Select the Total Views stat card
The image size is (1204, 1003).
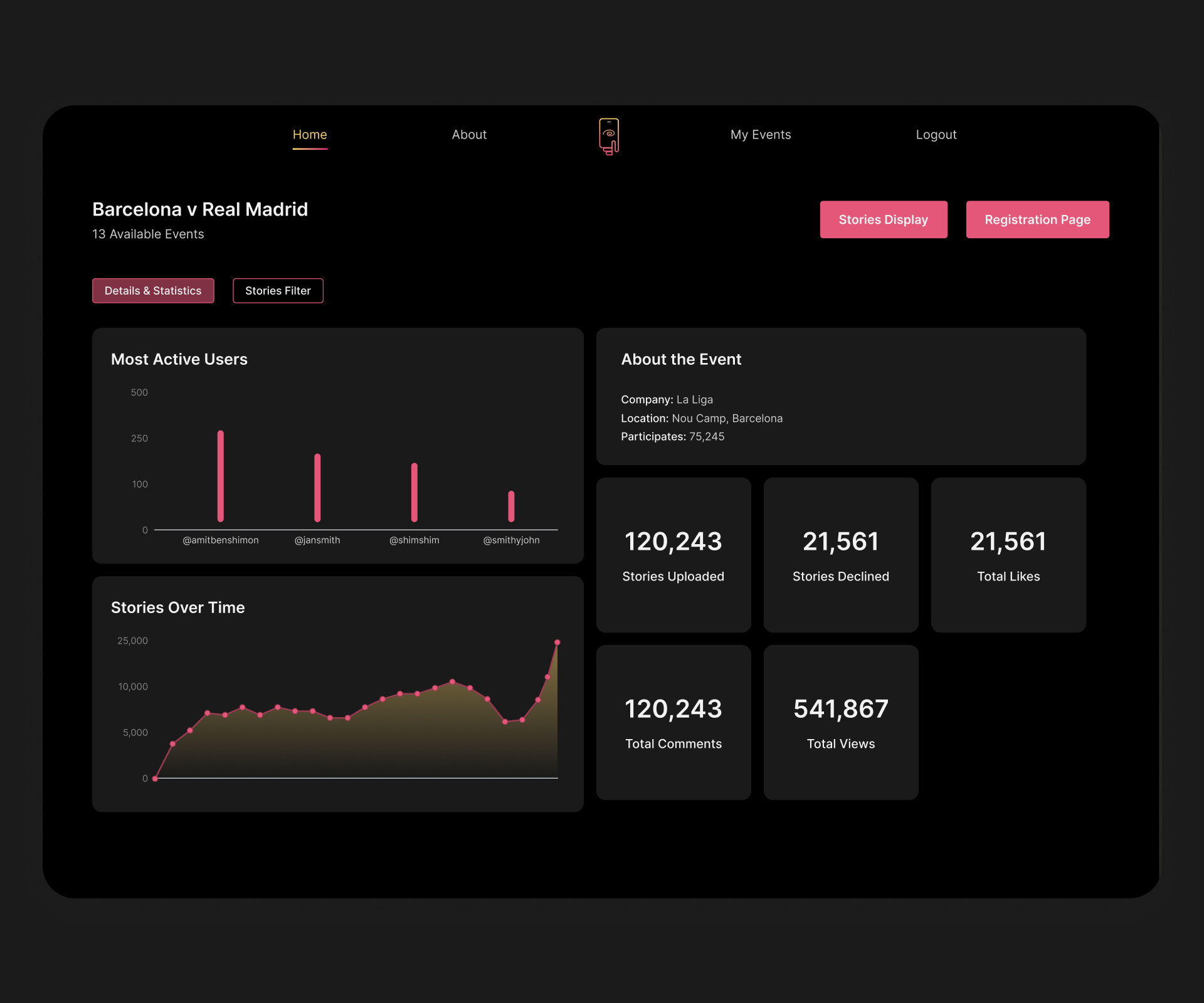point(841,722)
